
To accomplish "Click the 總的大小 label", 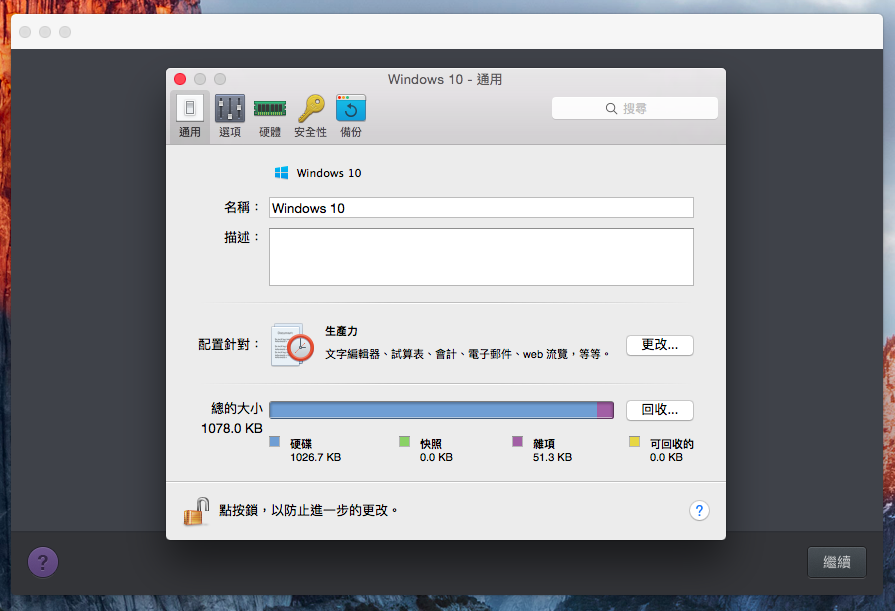I will coord(237,408).
